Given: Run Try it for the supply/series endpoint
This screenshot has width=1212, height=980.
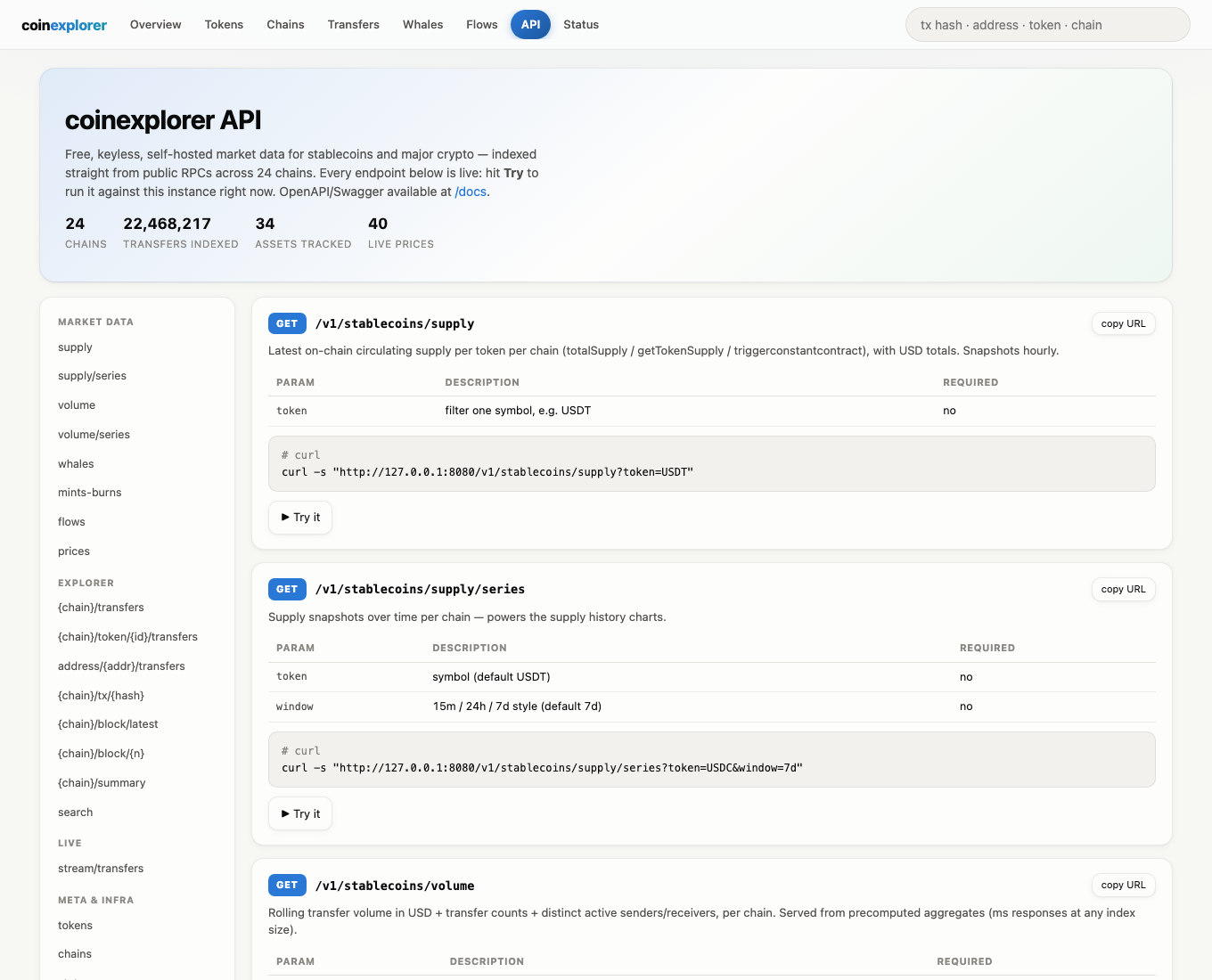Looking at the screenshot, I should [x=300, y=814].
